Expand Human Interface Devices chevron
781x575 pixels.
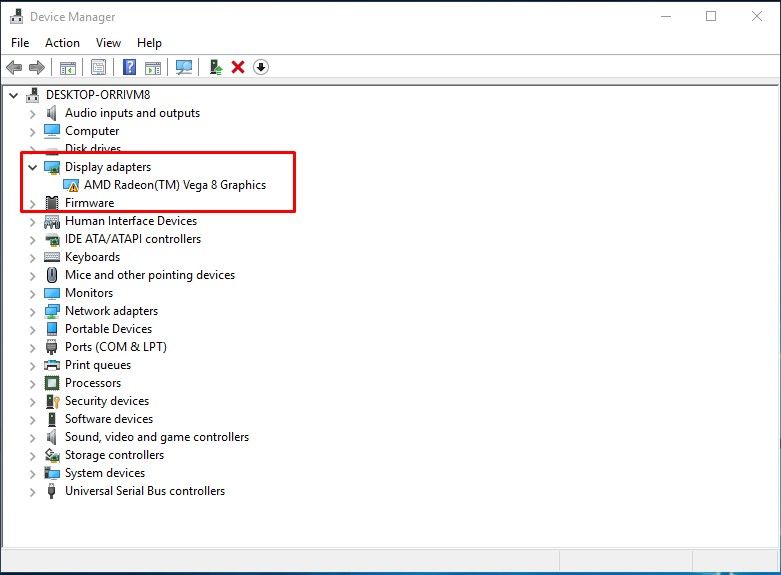[x=32, y=222]
